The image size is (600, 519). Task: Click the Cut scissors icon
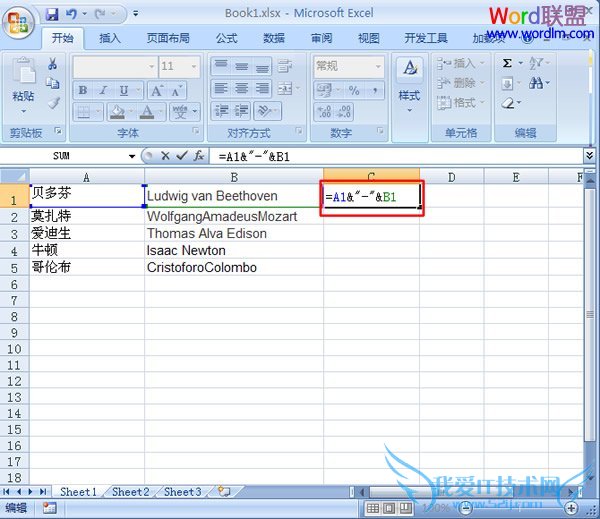coord(53,63)
